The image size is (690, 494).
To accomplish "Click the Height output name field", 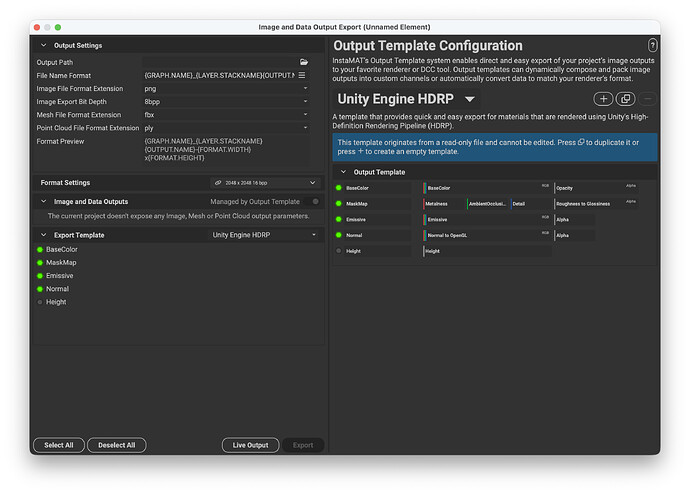I will pyautogui.click(x=378, y=251).
